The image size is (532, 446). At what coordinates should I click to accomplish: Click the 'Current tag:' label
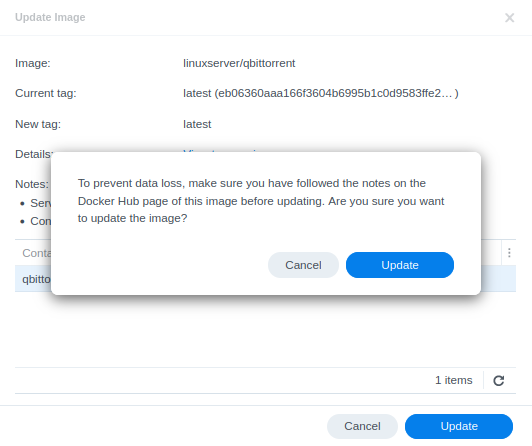coord(46,93)
